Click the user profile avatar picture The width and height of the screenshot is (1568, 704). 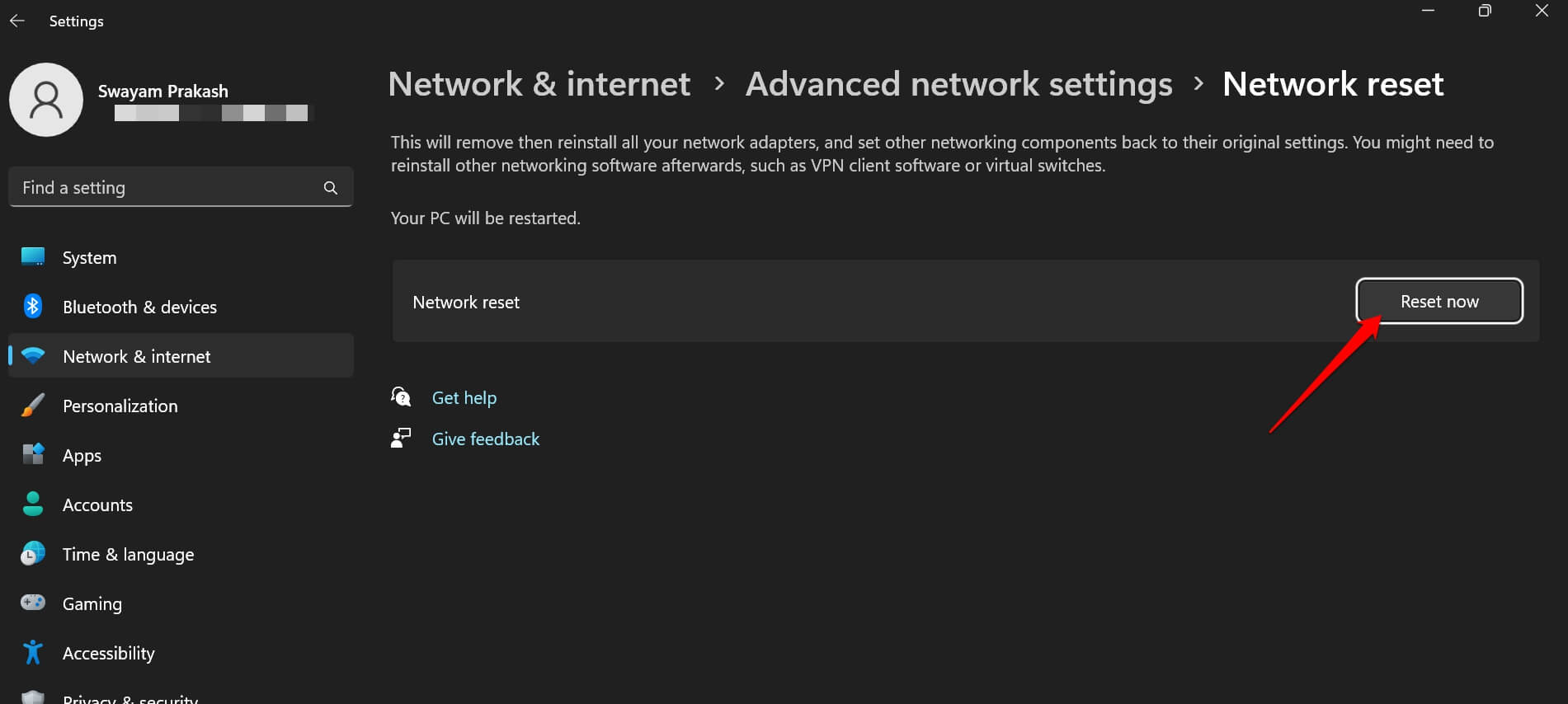coord(46,100)
